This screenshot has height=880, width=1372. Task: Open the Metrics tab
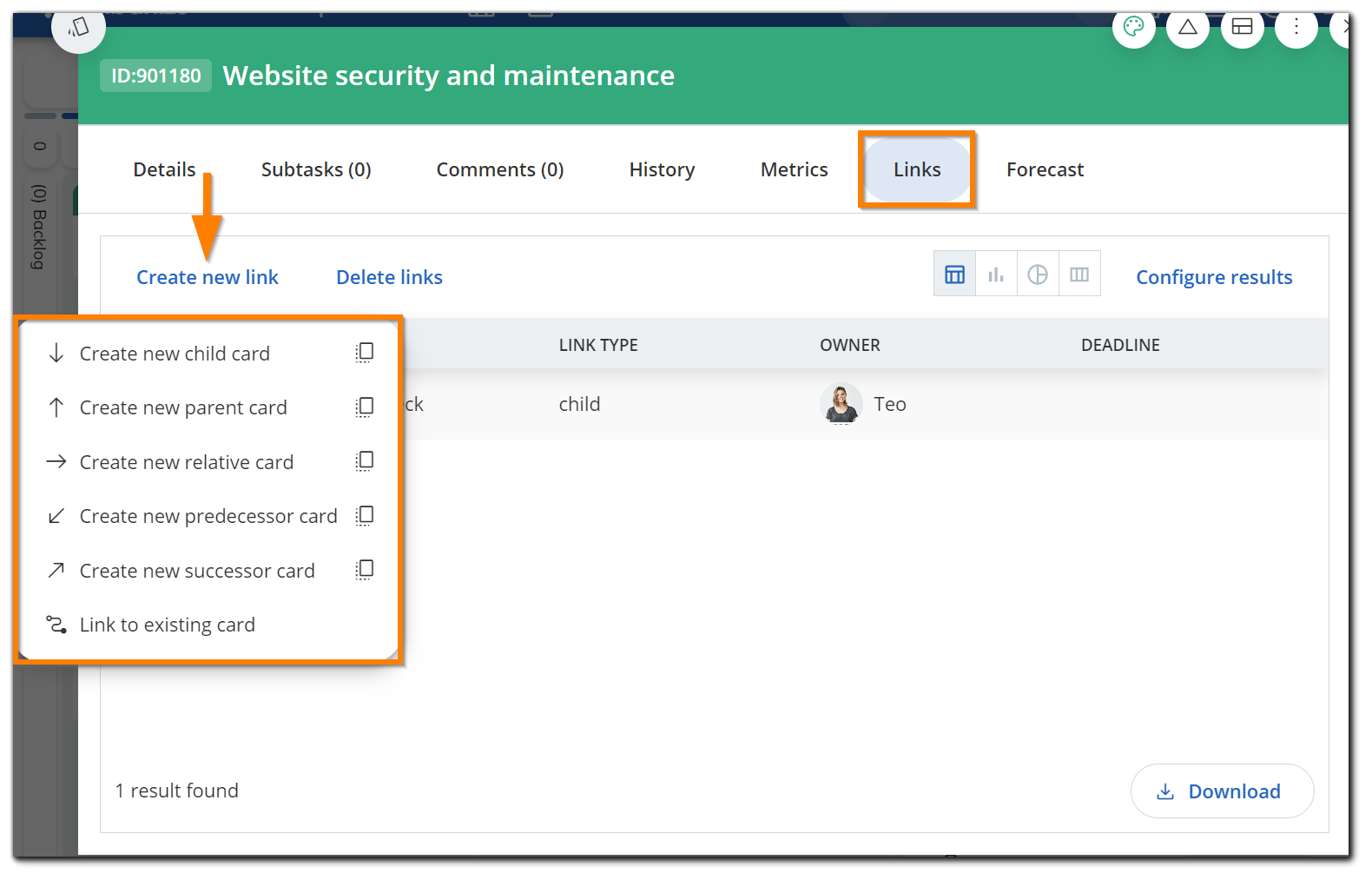click(794, 169)
